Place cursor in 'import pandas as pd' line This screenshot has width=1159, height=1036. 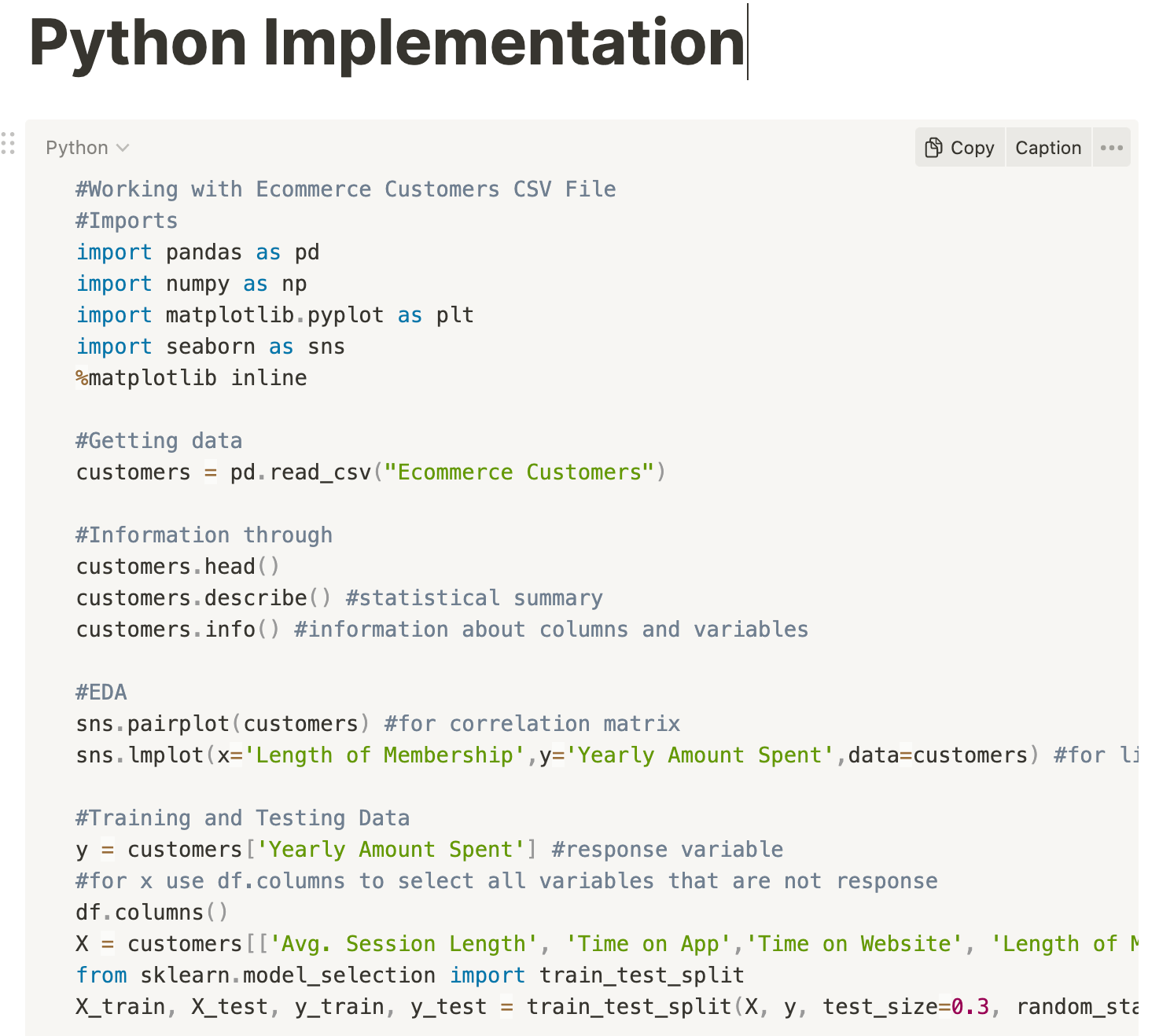coord(197,252)
